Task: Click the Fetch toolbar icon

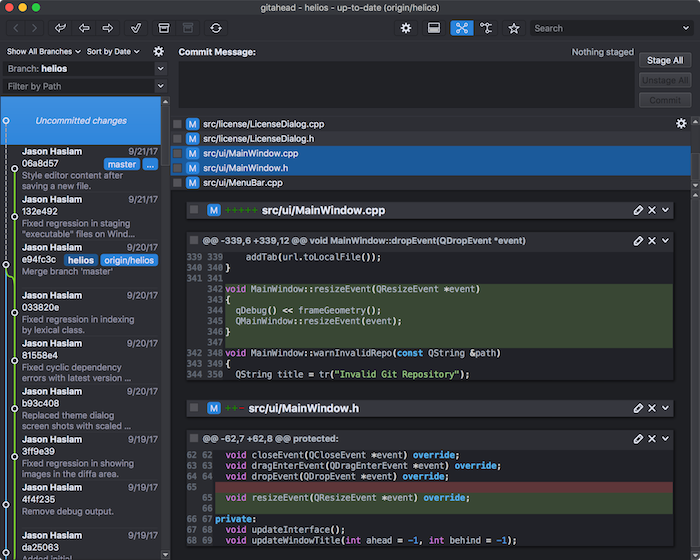Action: click(60, 28)
